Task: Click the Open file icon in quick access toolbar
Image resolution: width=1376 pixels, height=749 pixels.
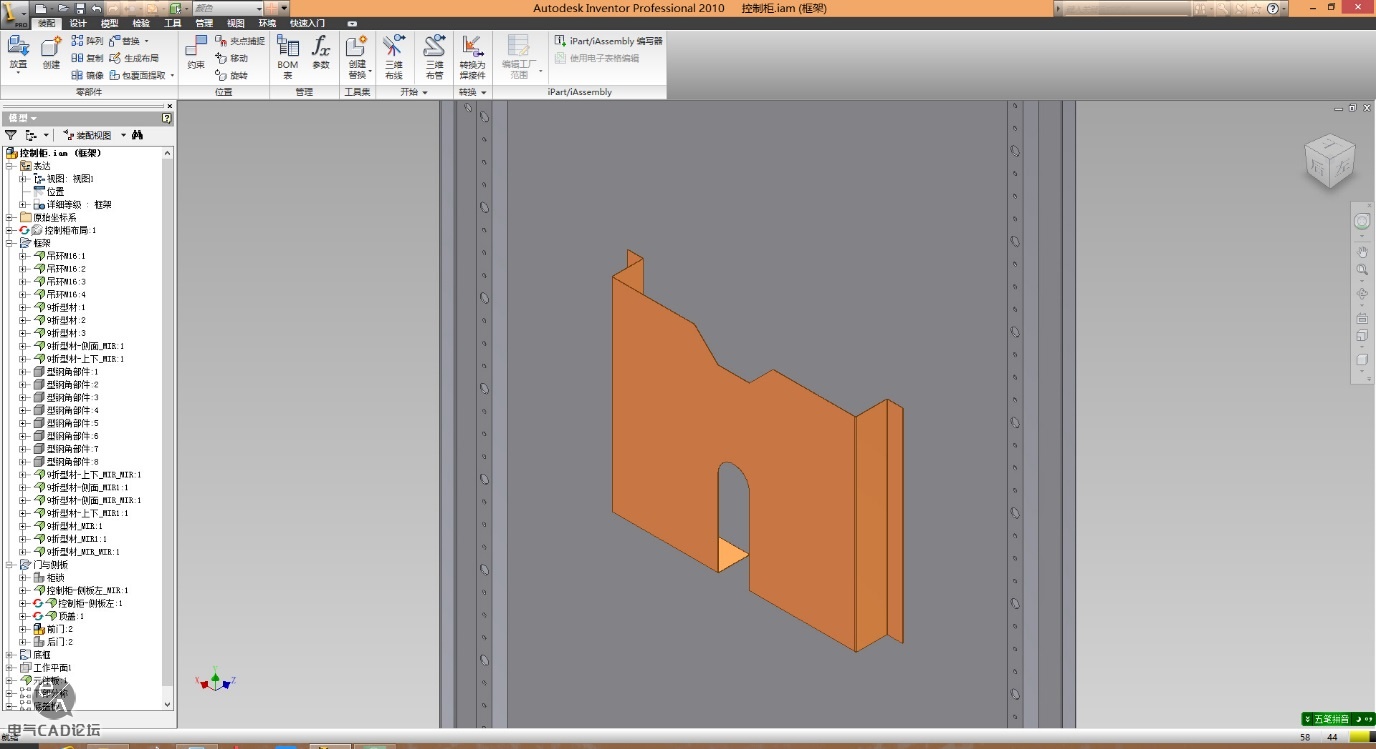Action: pos(62,8)
